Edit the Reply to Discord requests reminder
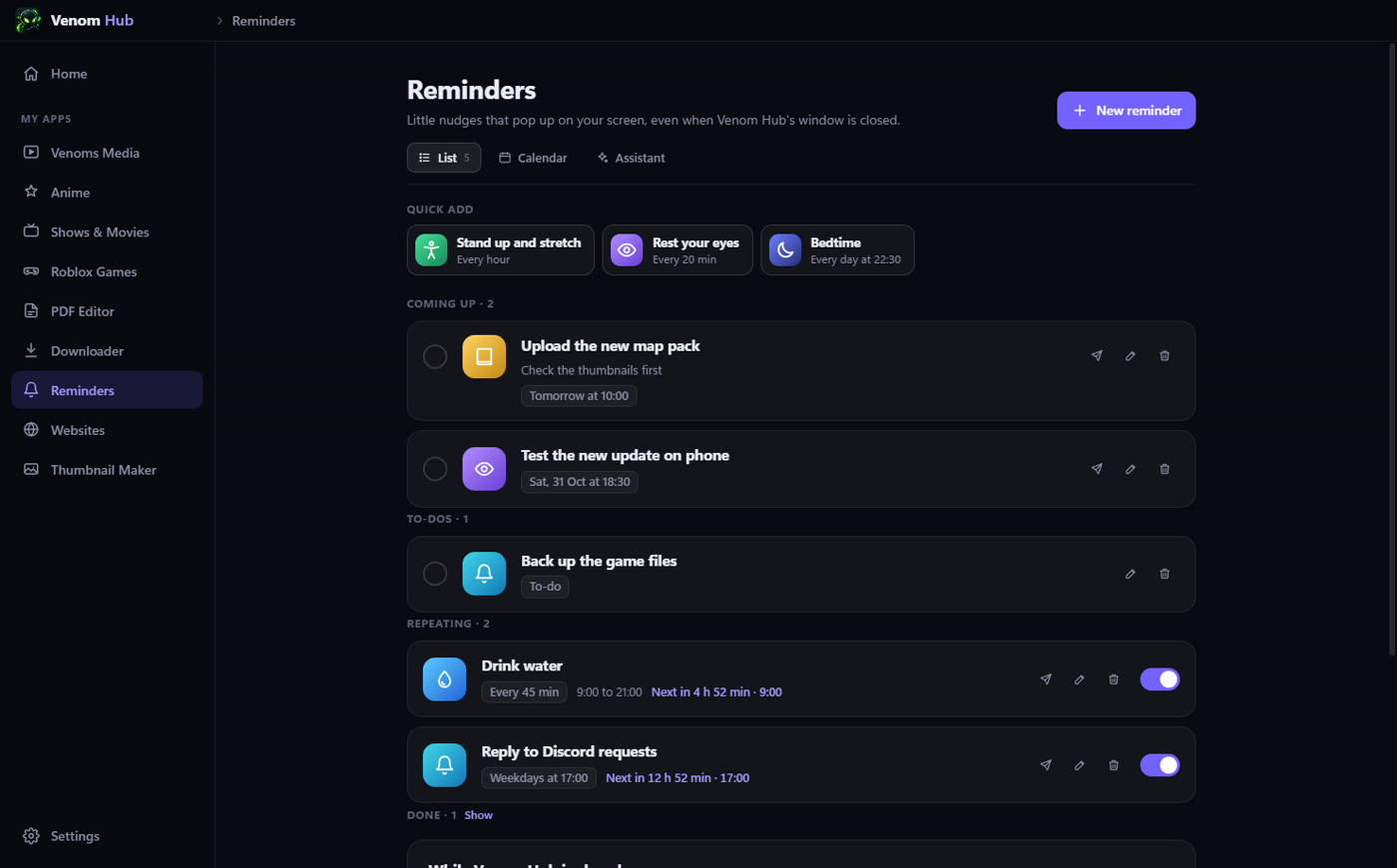 coord(1080,765)
